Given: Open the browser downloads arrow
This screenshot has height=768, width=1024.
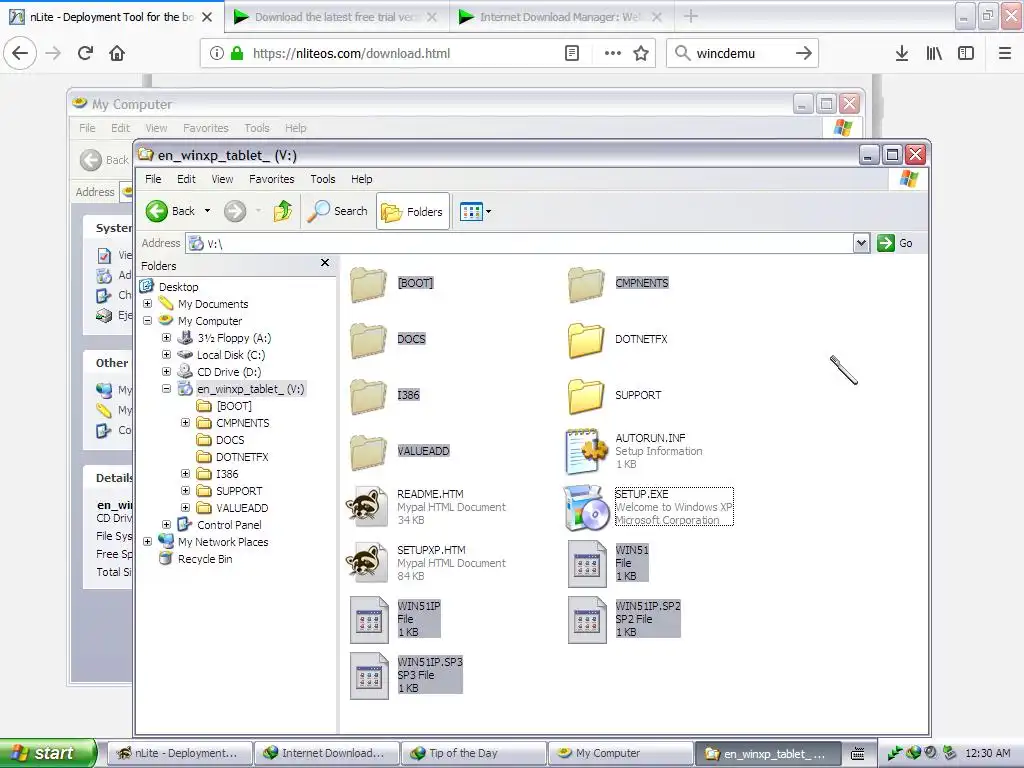Looking at the screenshot, I should [x=901, y=53].
